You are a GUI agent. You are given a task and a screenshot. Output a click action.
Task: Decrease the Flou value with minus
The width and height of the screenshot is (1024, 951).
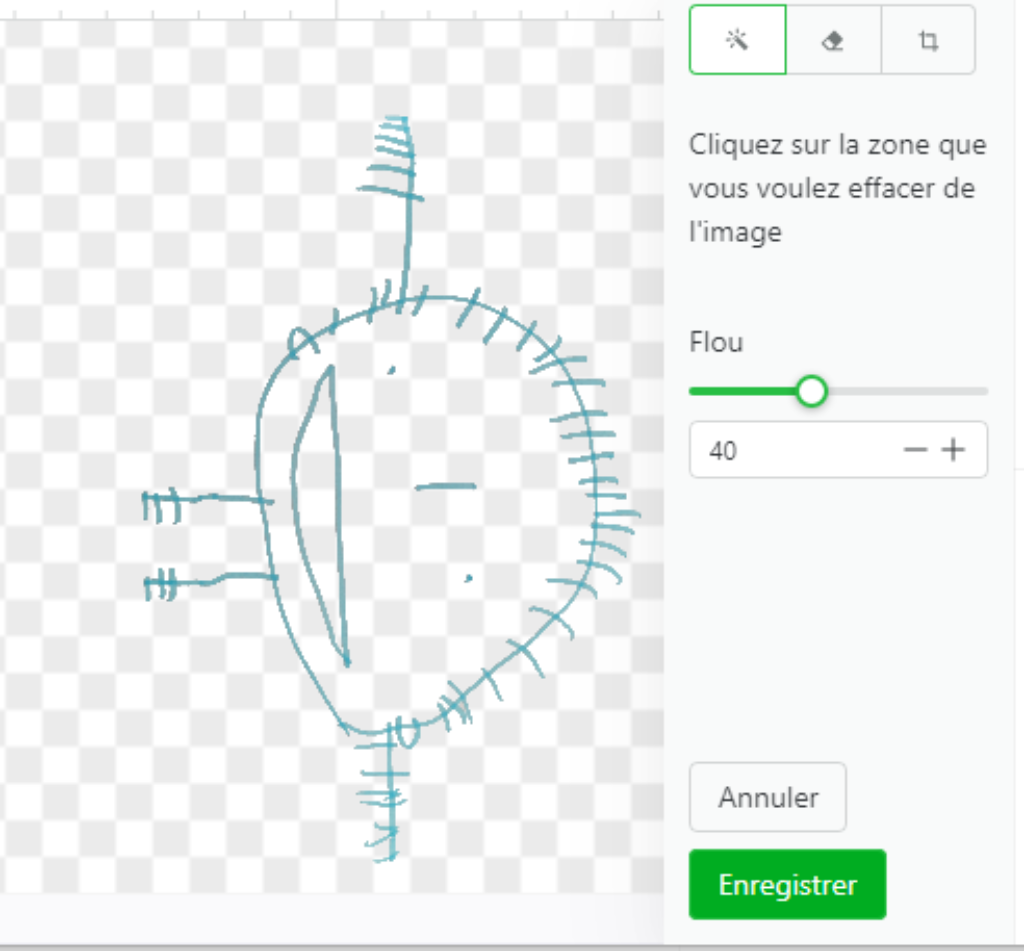(915, 449)
